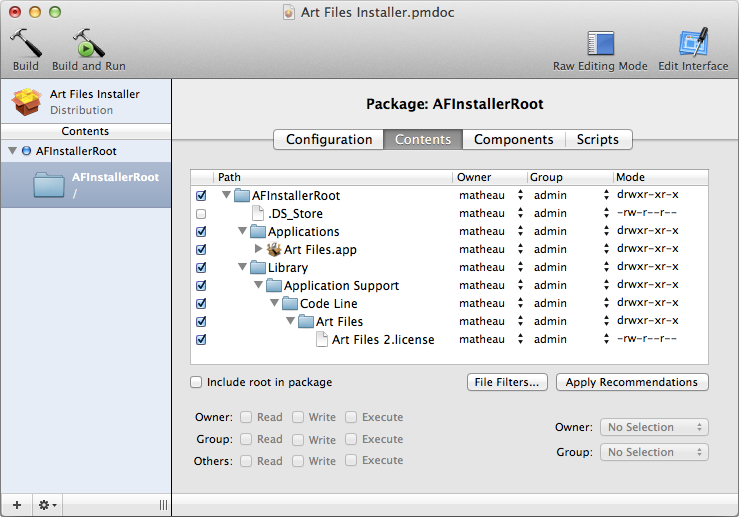Screen dimensions: 739x517
Task: Switch to Raw Editing Mode
Action: point(600,43)
